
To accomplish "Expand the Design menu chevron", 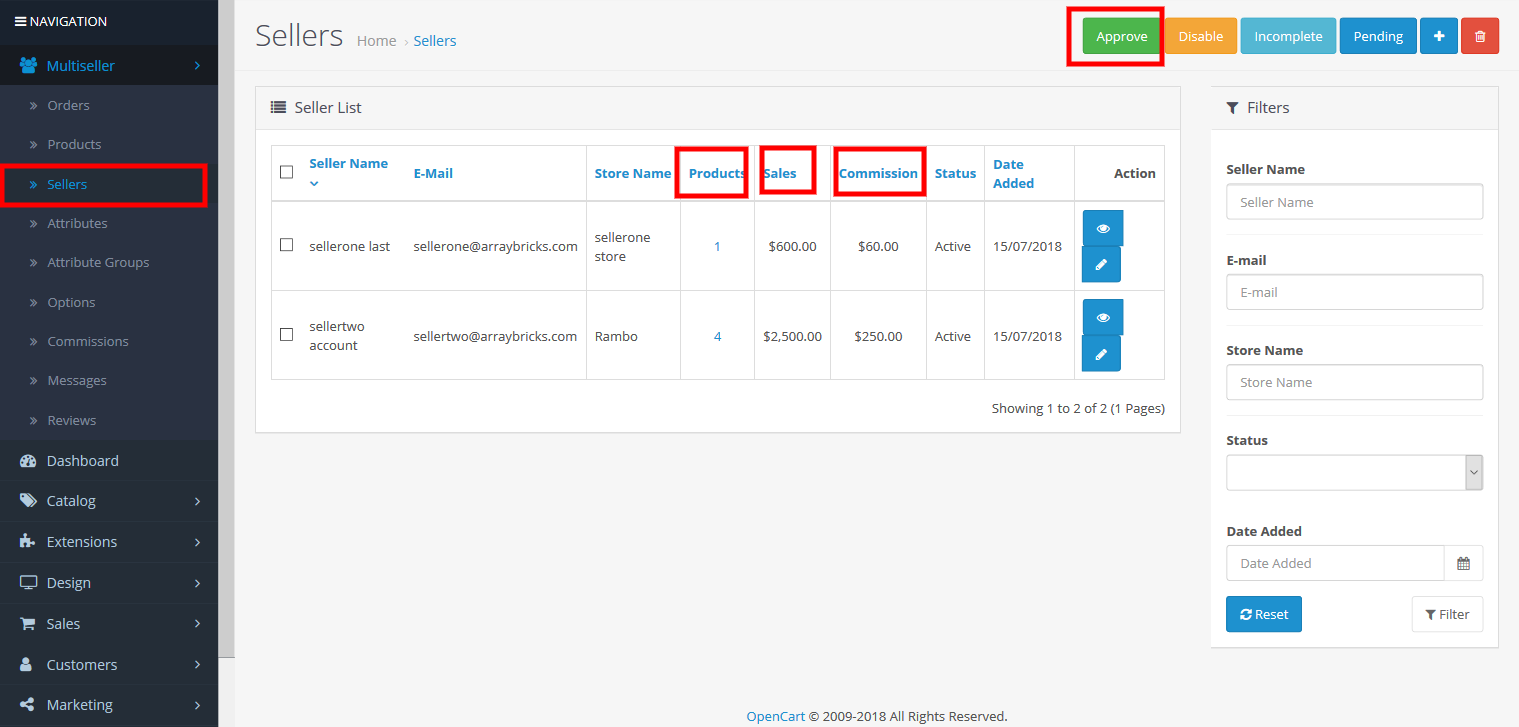I will [197, 583].
